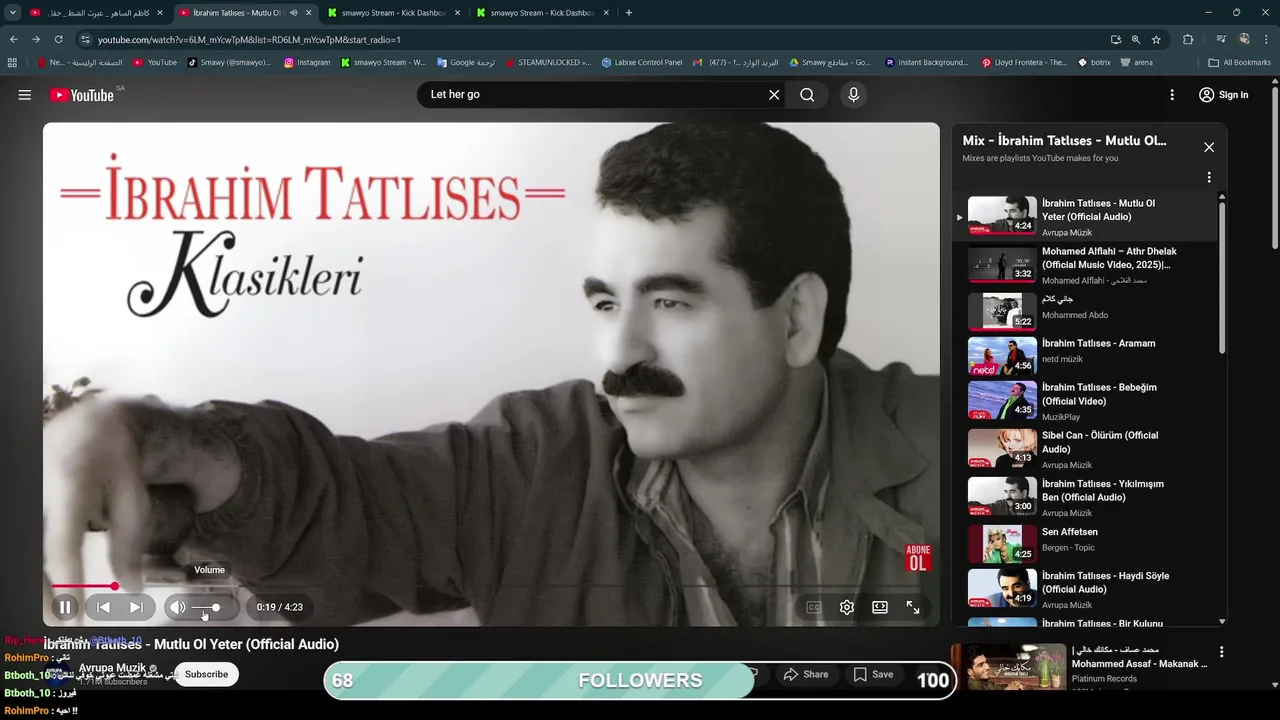Go back in browser history
Viewport: 1280px width, 720px height.
coord(13,39)
